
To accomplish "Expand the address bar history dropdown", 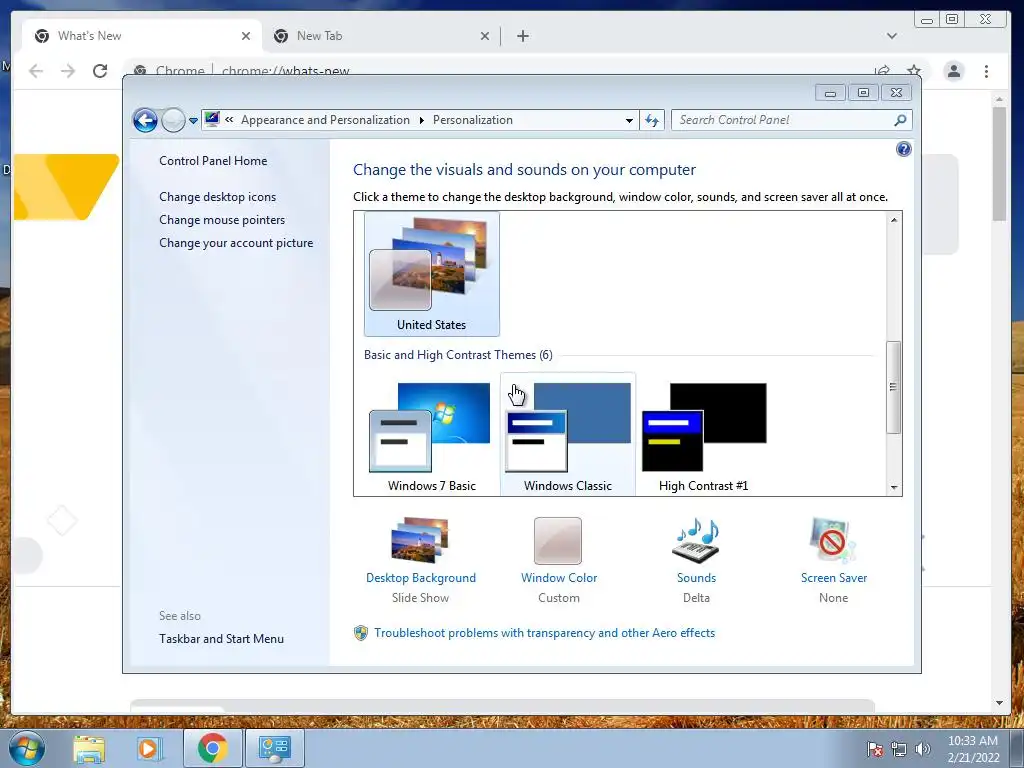I will pyautogui.click(x=629, y=121).
